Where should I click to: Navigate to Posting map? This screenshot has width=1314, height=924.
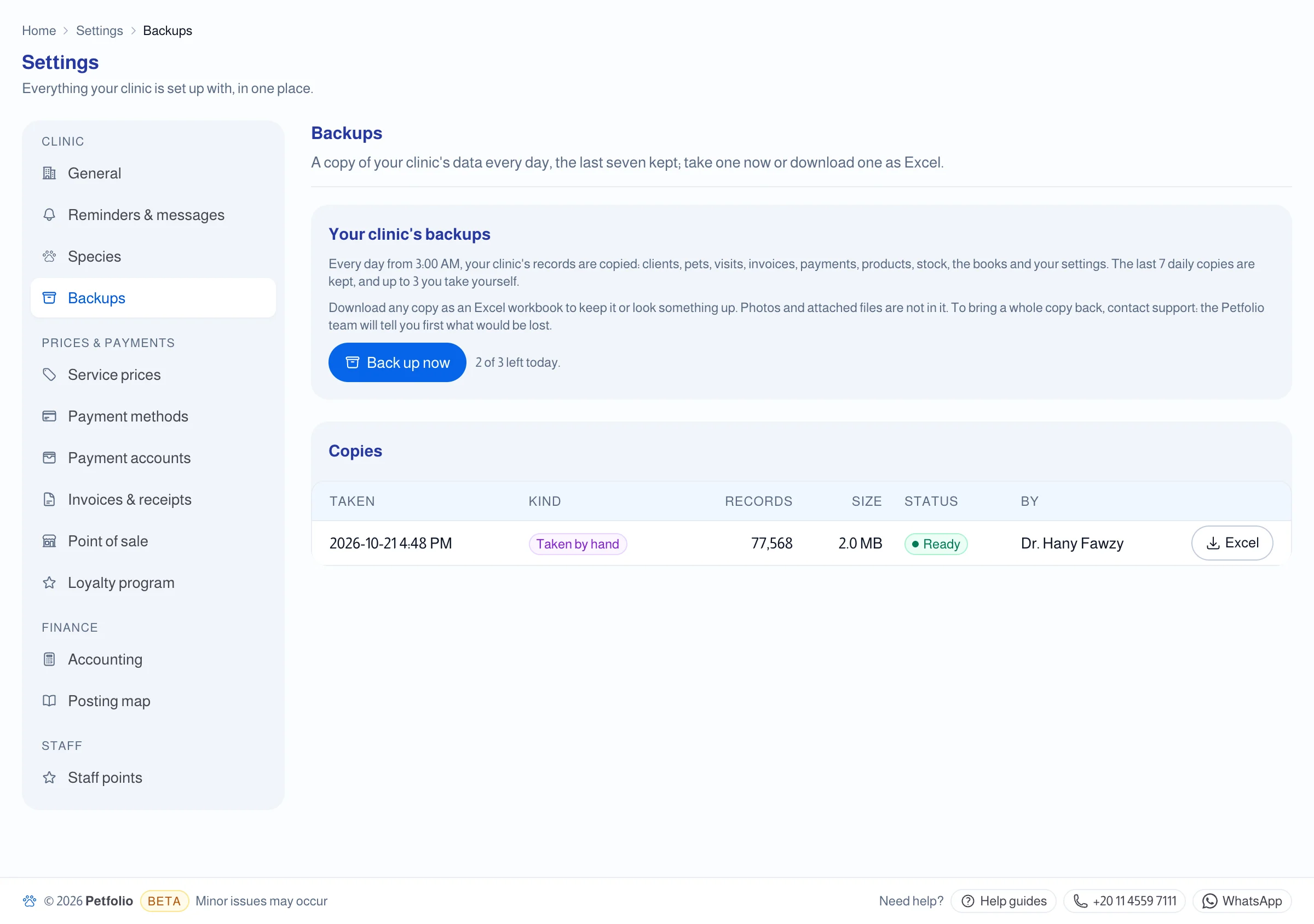[153, 701]
